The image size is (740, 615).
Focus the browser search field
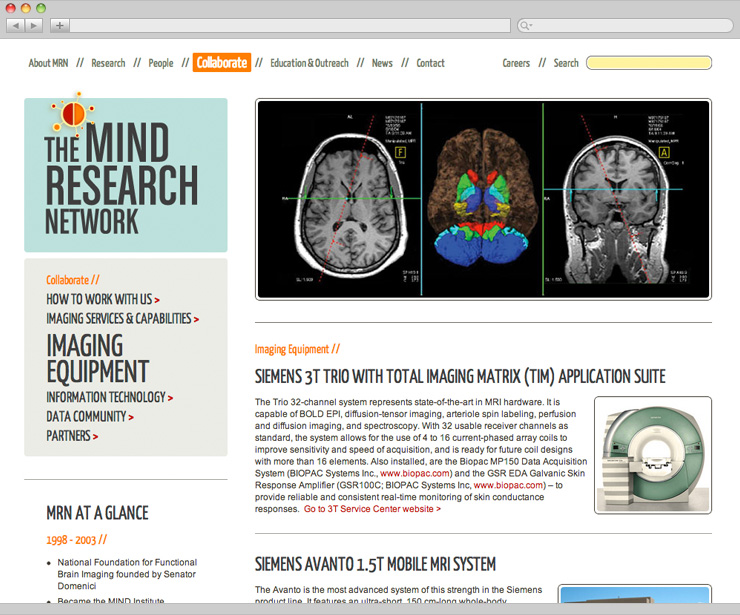click(x=625, y=25)
